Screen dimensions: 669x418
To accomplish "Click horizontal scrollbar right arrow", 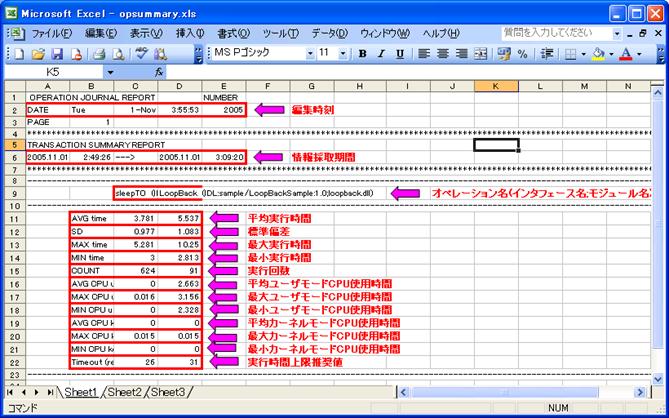I will coord(640,392).
